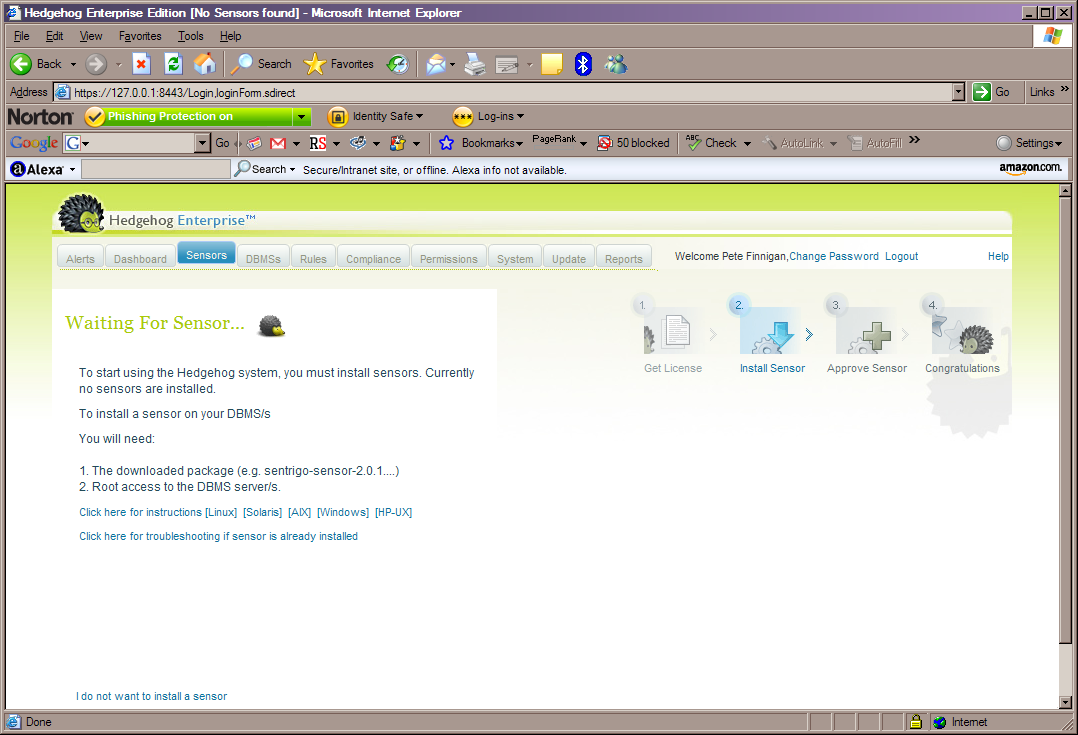Image resolution: width=1078 pixels, height=735 pixels.
Task: Switch to the Permissions tab
Action: [x=448, y=259]
